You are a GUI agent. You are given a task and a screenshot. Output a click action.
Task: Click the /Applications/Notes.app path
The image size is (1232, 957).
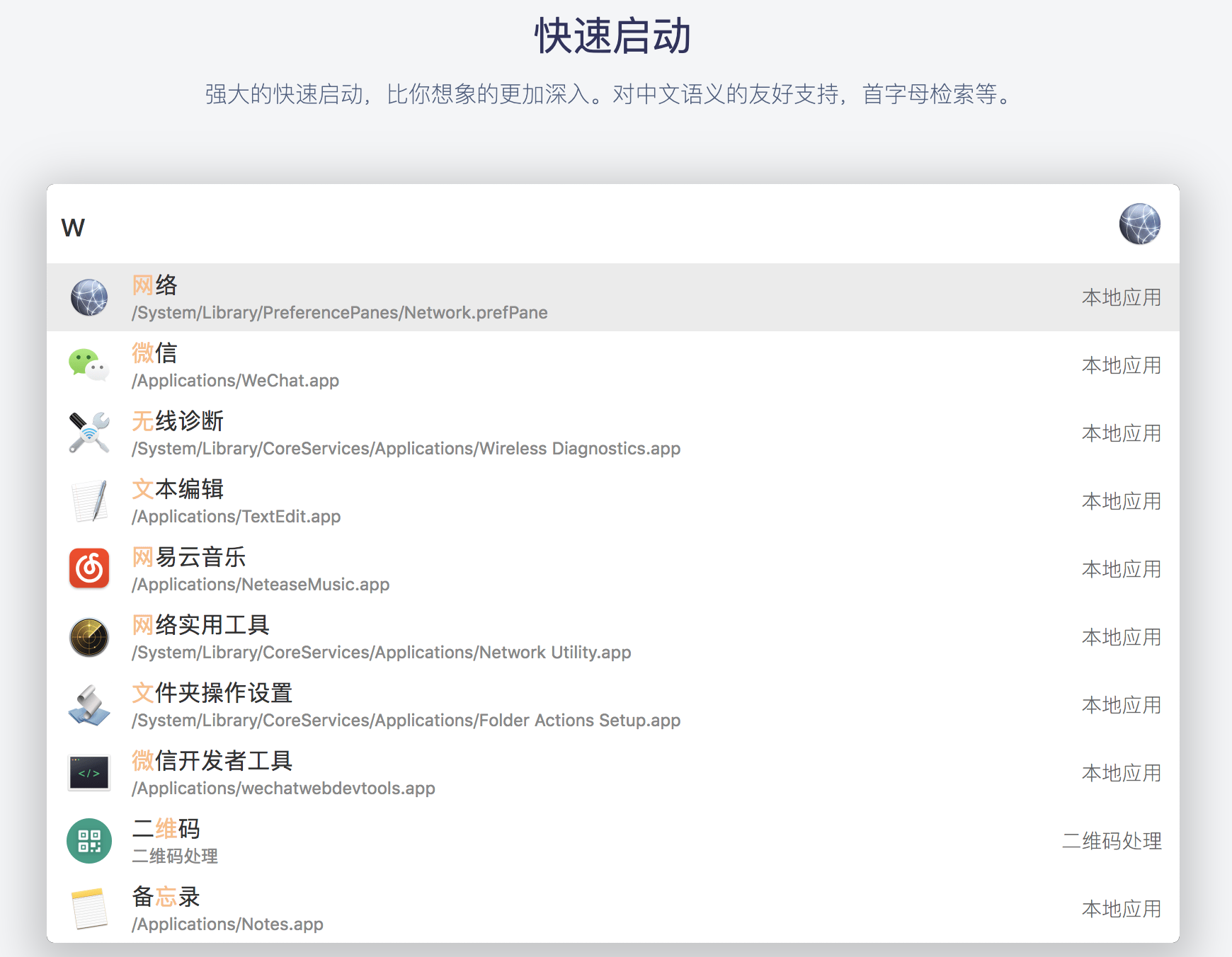(227, 924)
